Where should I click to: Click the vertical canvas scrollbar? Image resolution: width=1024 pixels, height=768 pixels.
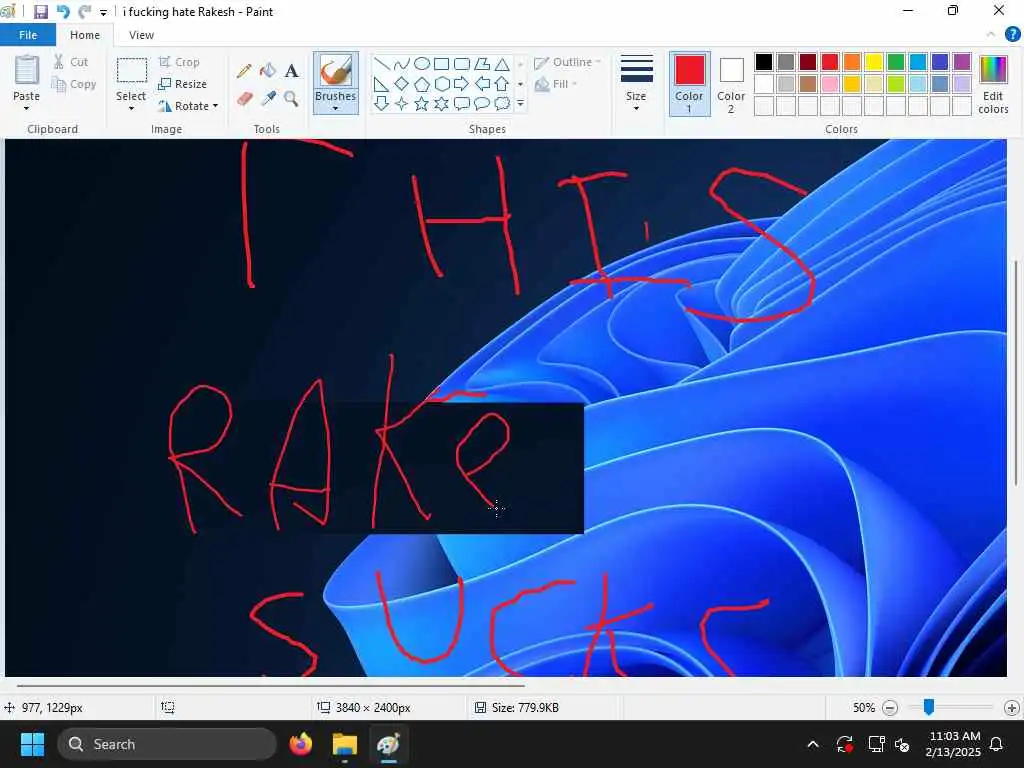[x=1016, y=372]
